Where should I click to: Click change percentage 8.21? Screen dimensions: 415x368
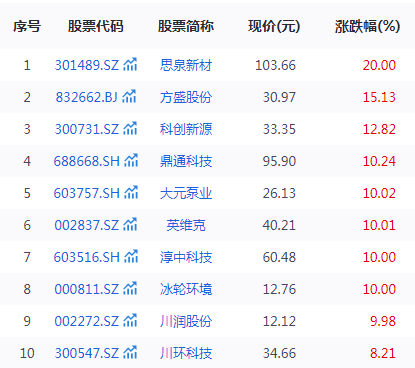(x=383, y=353)
